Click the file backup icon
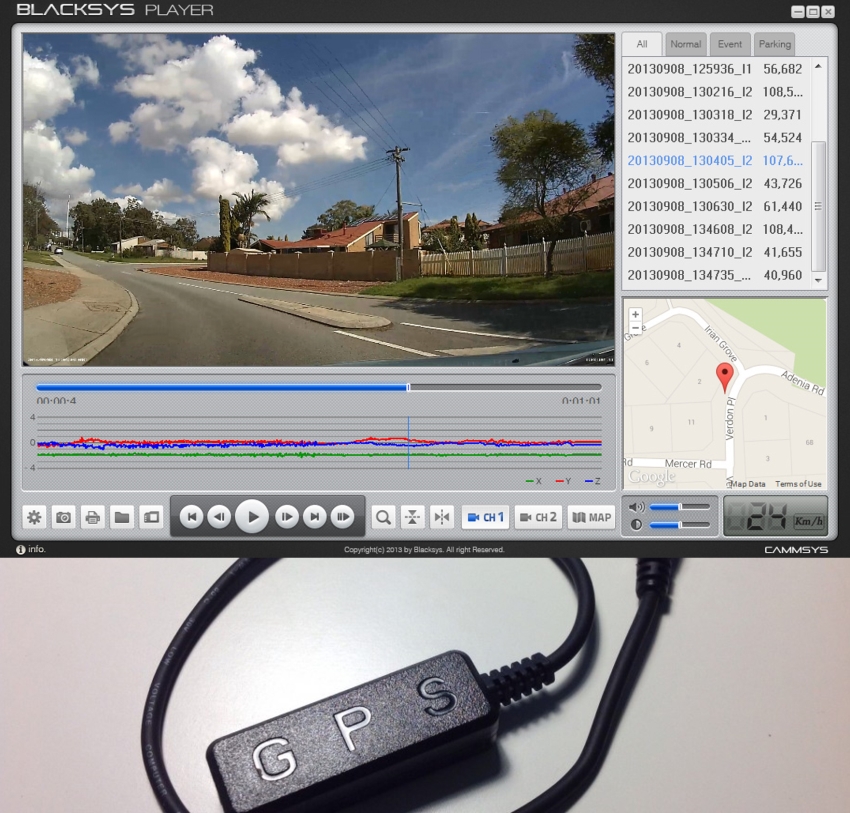 pos(151,517)
